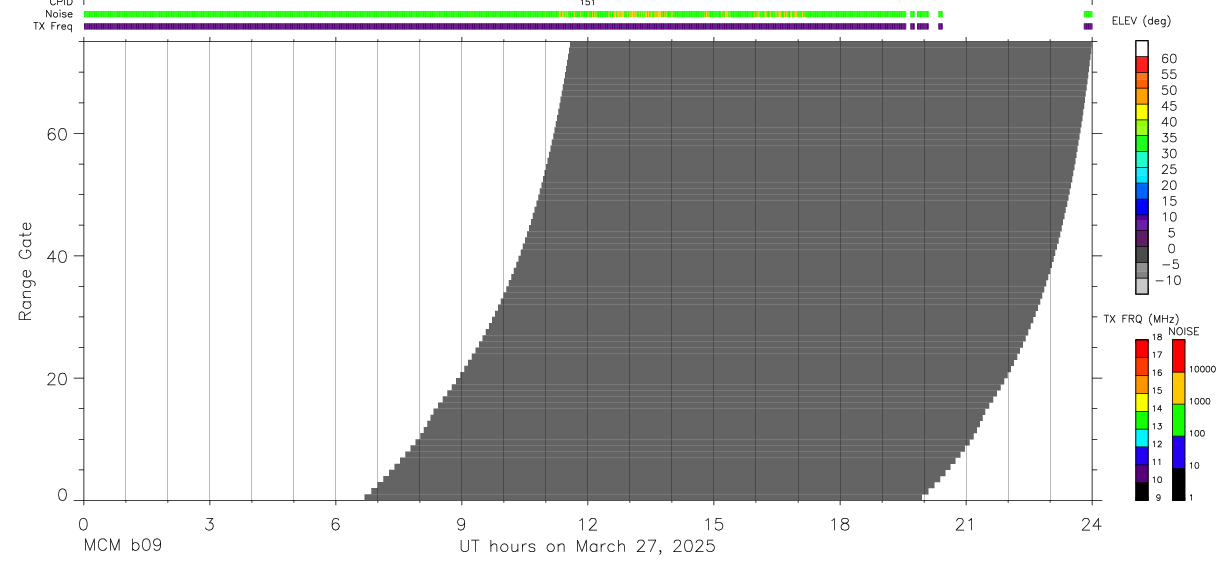Click NOISE legend value '1000'
Viewport: 1228px width, 567px height.
tap(1200, 401)
